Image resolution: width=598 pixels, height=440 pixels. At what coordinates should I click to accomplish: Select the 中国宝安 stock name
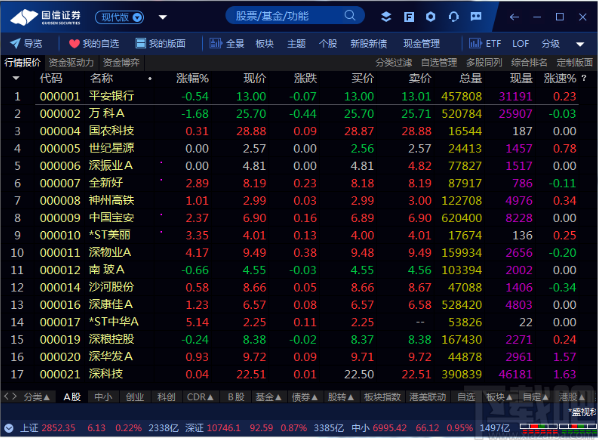point(111,218)
